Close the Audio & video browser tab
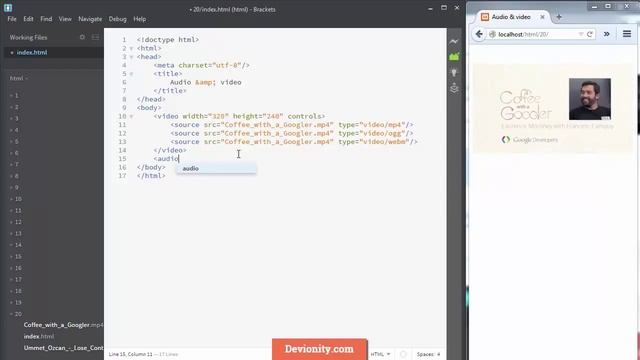The image size is (640, 360). point(542,17)
